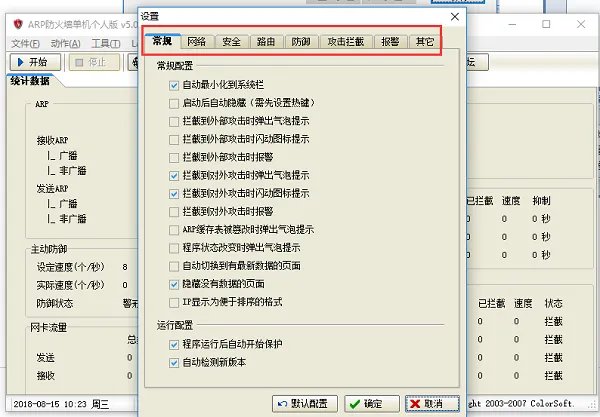This screenshot has height=417, width=600.
Task: Open the 动作(A) menu
Action: [x=65, y=44]
